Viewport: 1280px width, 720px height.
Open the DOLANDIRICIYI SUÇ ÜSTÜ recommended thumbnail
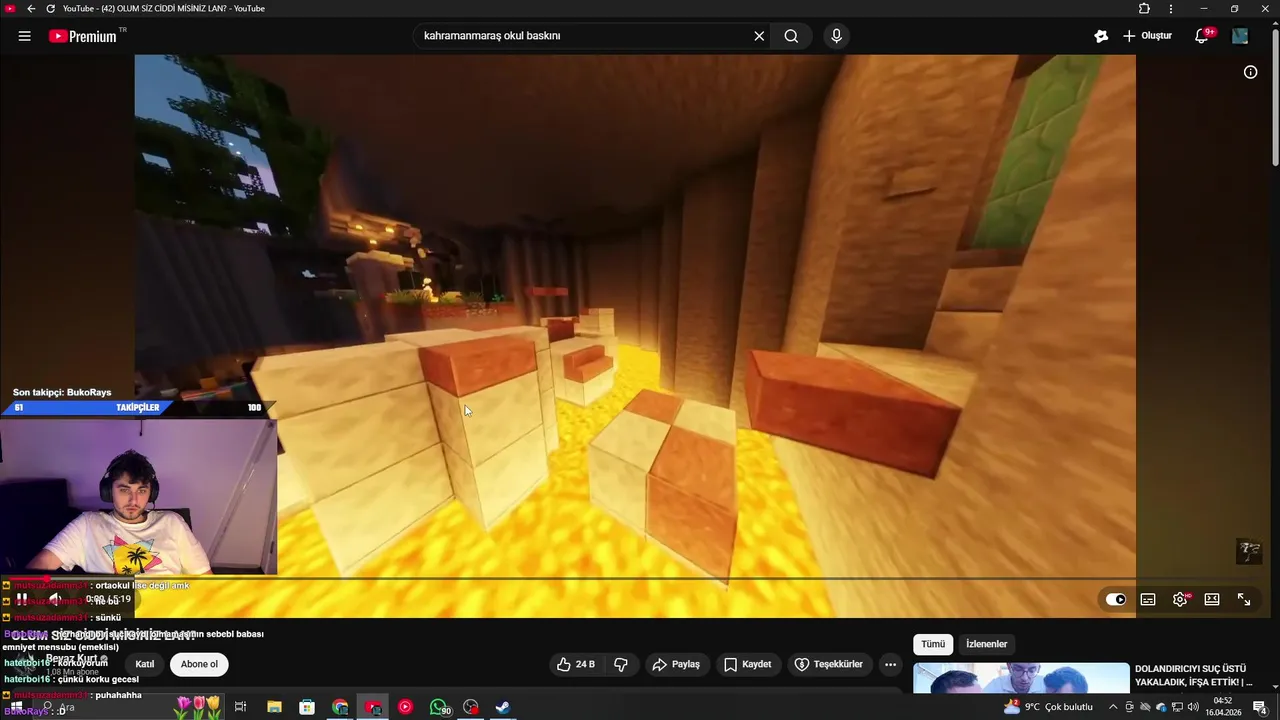(x=1021, y=678)
